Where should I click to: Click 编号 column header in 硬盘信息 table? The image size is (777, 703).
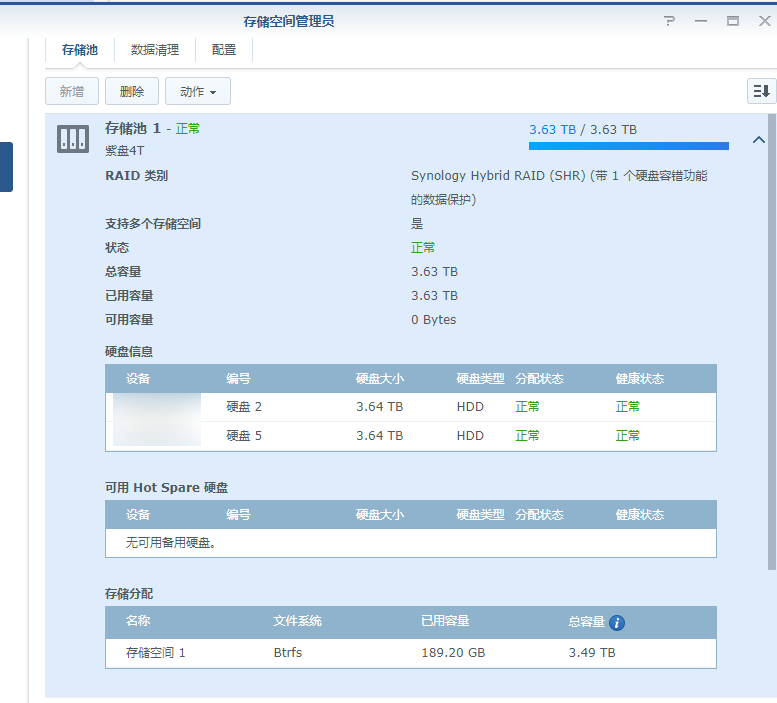click(x=238, y=379)
